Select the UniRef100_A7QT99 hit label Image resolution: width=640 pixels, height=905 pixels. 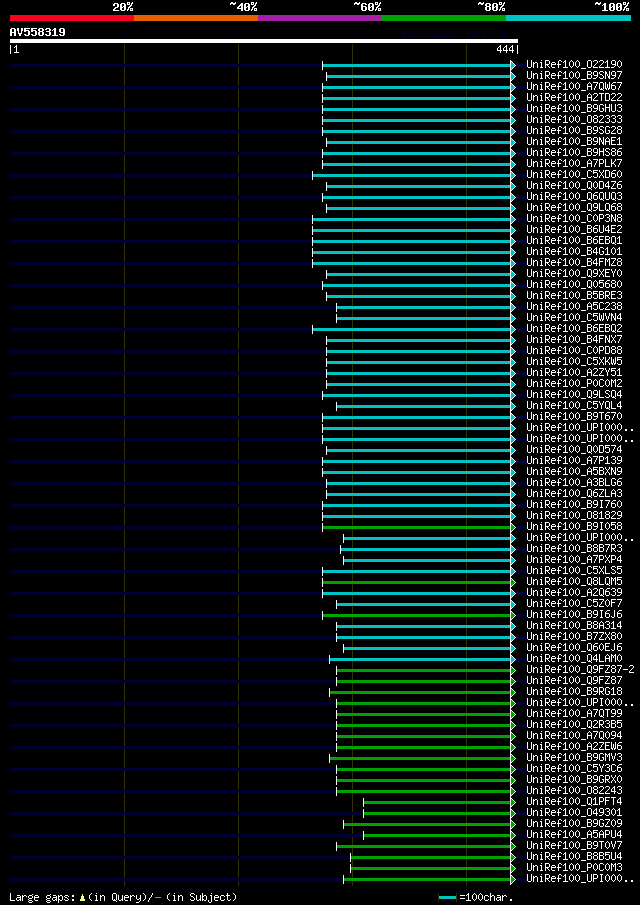click(x=574, y=714)
